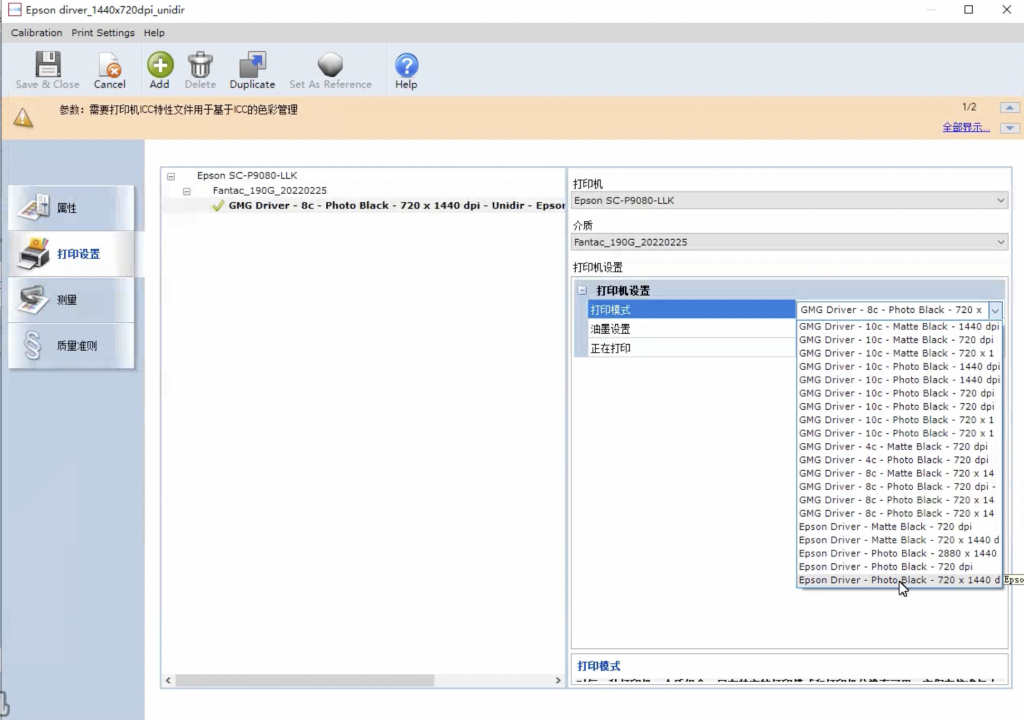Viewport: 1024px width, 720px height.
Task: Choose GMG Driver 10c Matte Black 720 dpi
Action: click(x=899, y=340)
